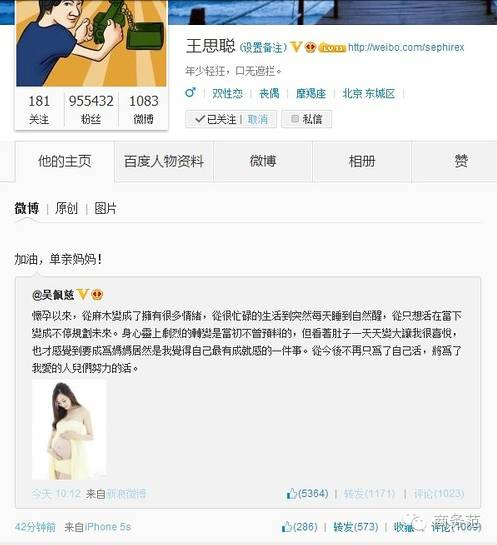Filter posts by 图片 pictures
Viewport: 497px width, 545px height.
click(x=105, y=209)
